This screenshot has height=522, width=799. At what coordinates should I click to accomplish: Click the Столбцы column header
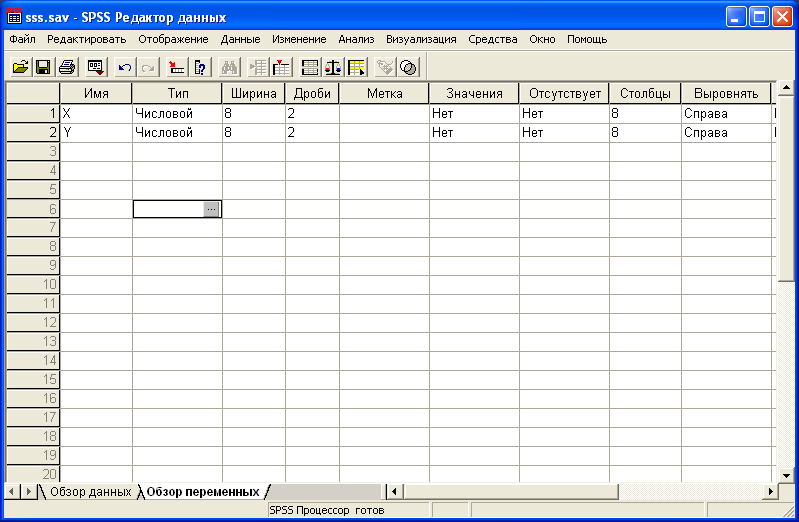pyautogui.click(x=645, y=93)
